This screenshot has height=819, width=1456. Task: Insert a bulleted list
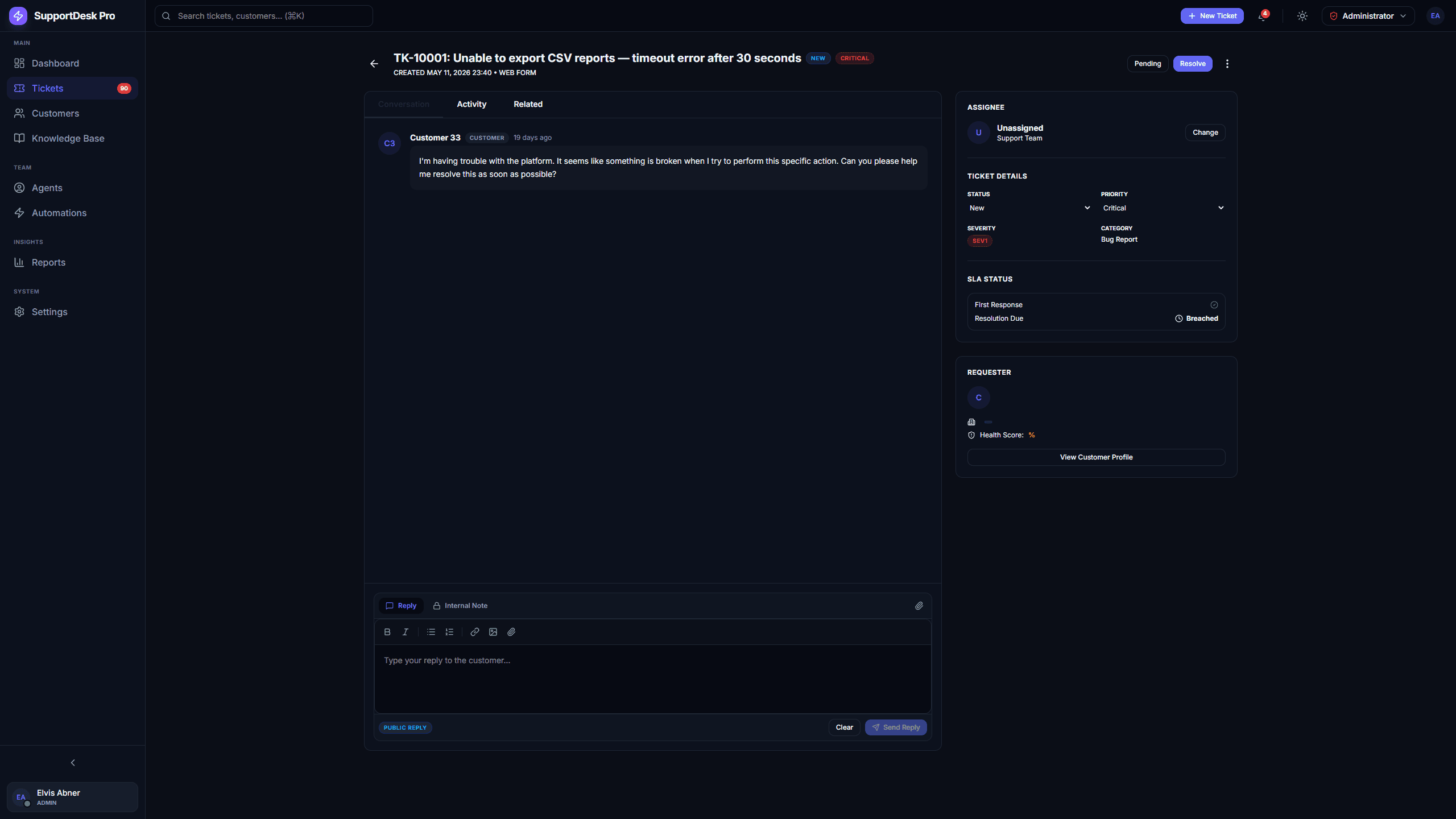(431, 632)
